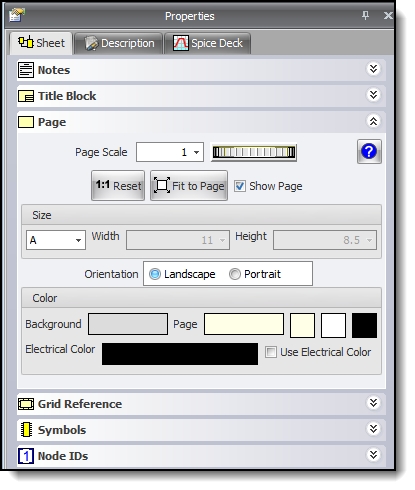415x490 pixels.
Task: Click the Notes section icon
Action: pos(26,70)
